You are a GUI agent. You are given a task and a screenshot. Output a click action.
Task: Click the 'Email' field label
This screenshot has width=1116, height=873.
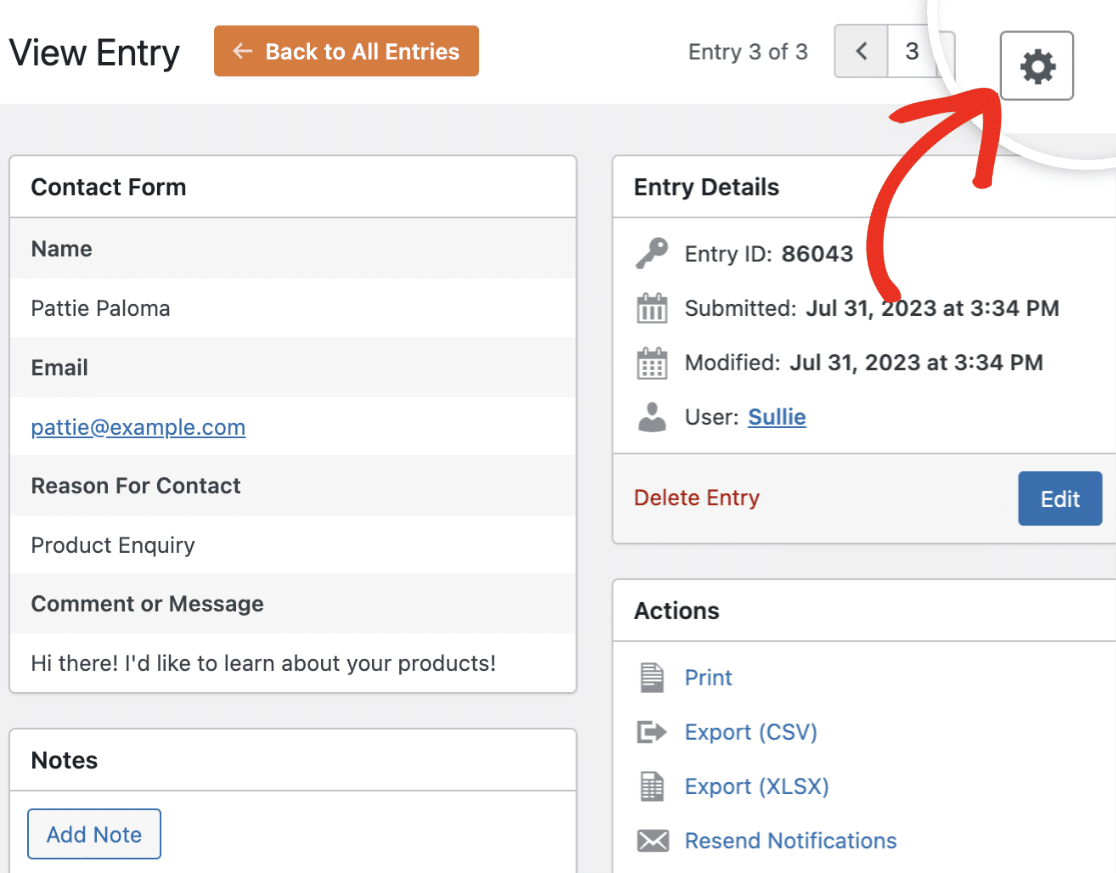[59, 368]
